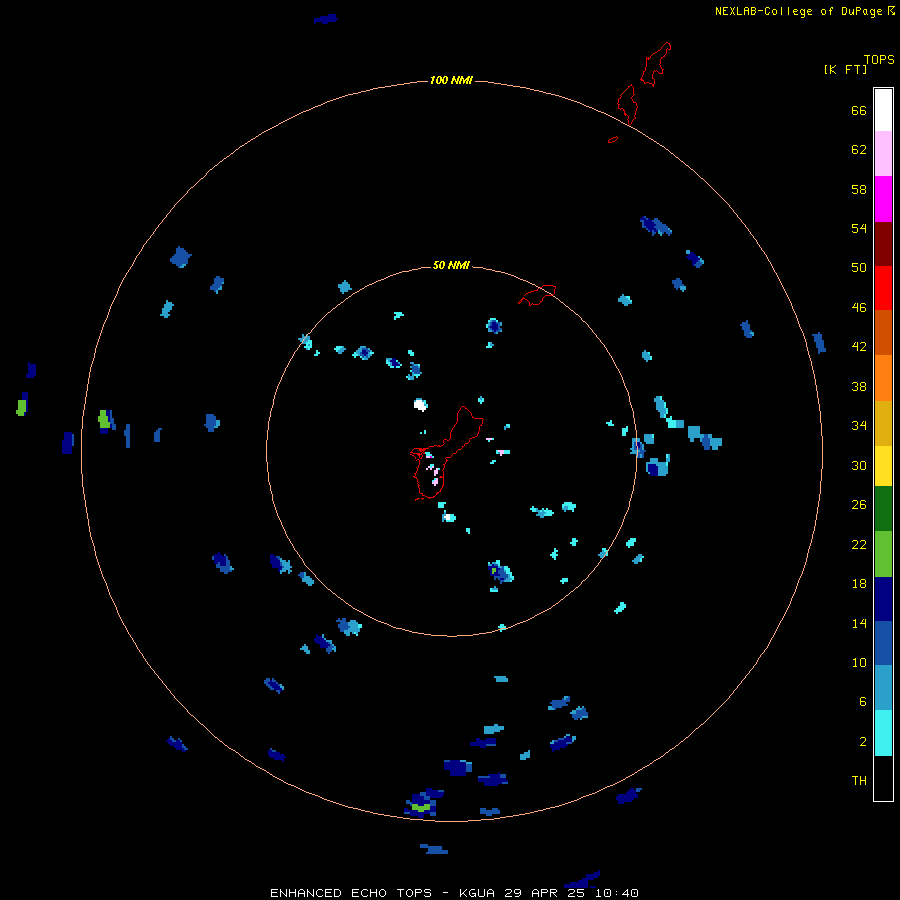Click the "54" legend value

pos(859,228)
